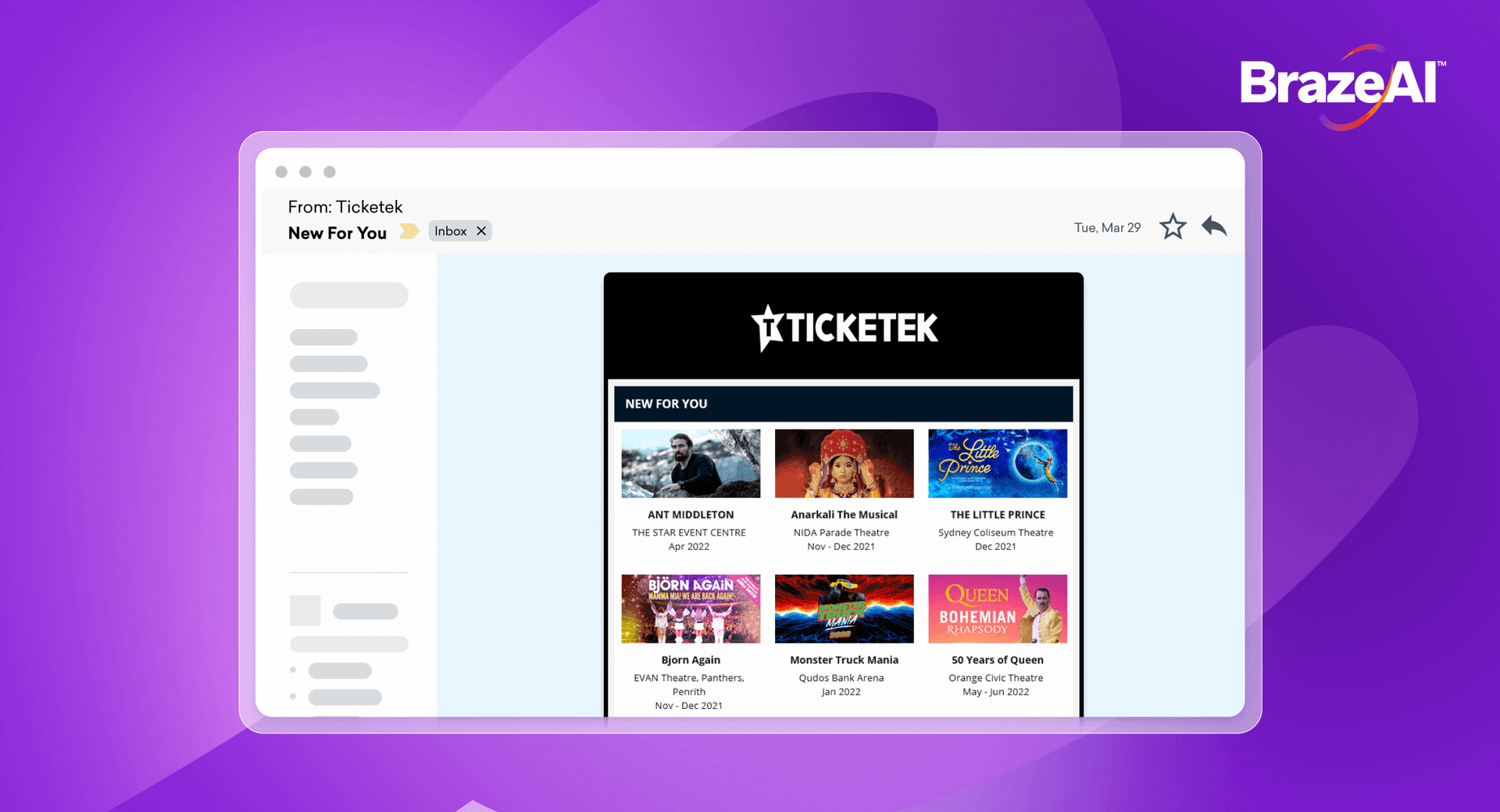The height and width of the screenshot is (812, 1500).
Task: Click the red traffic-light window dot
Action: point(282,171)
